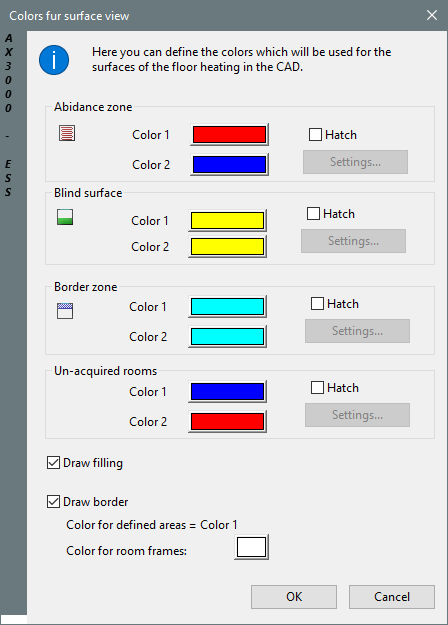Choose the white room frames color swatch
The image size is (448, 625).
pos(251,547)
